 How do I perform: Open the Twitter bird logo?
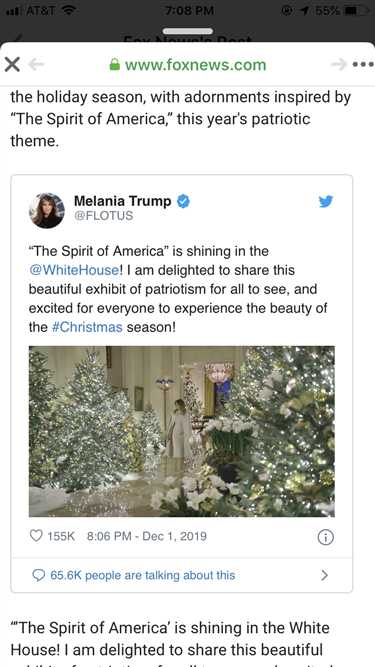pos(326,201)
